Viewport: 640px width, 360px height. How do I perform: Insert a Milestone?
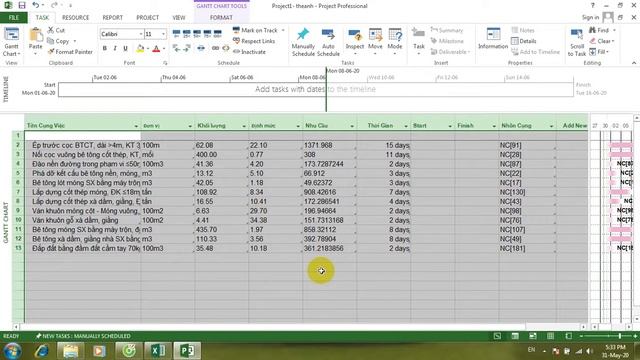click(447, 41)
